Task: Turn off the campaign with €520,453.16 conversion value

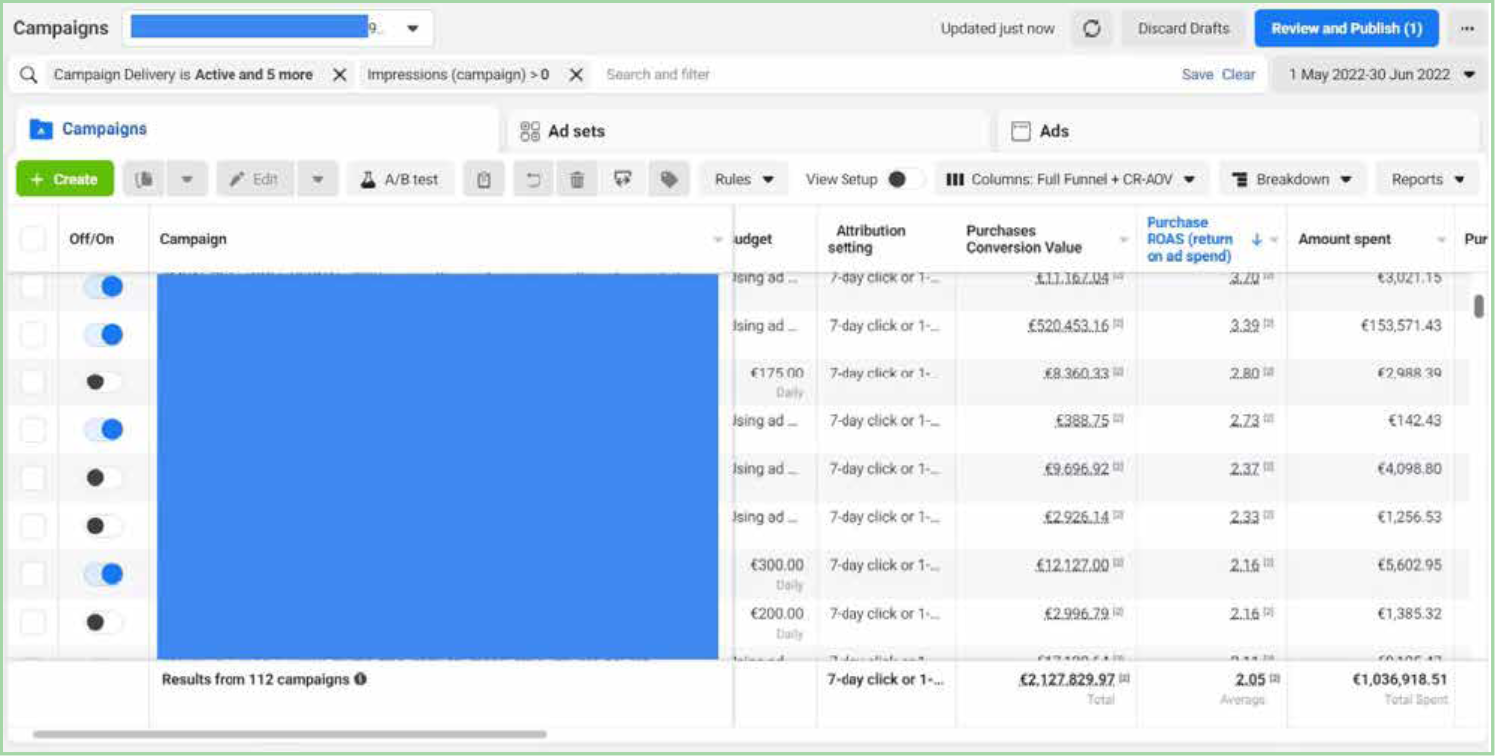Action: coord(104,335)
